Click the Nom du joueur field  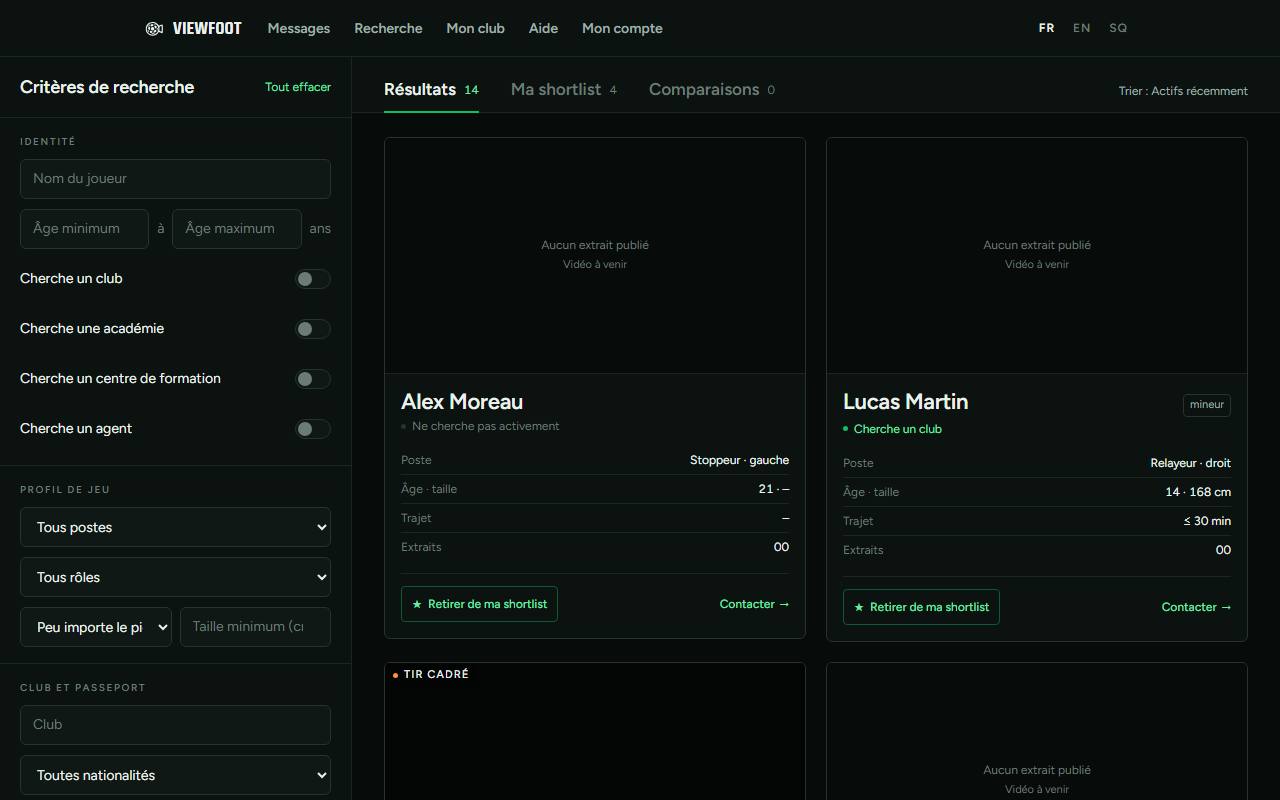click(x=175, y=179)
